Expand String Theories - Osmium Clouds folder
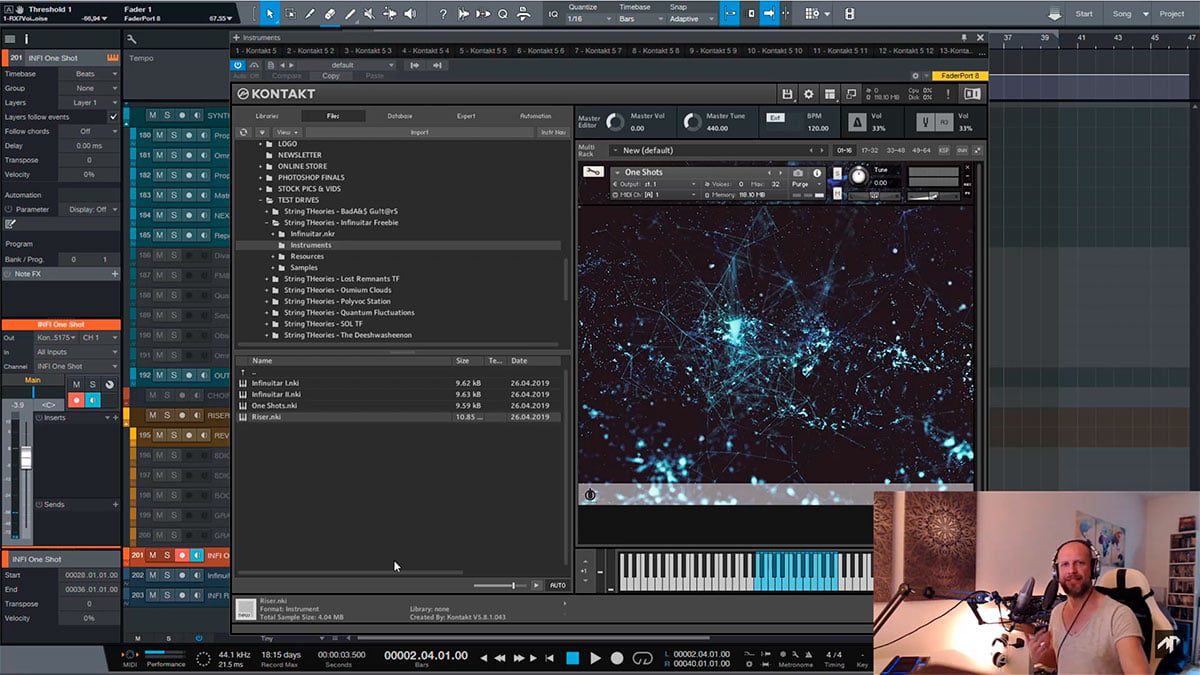The width and height of the screenshot is (1200, 675). [266, 290]
